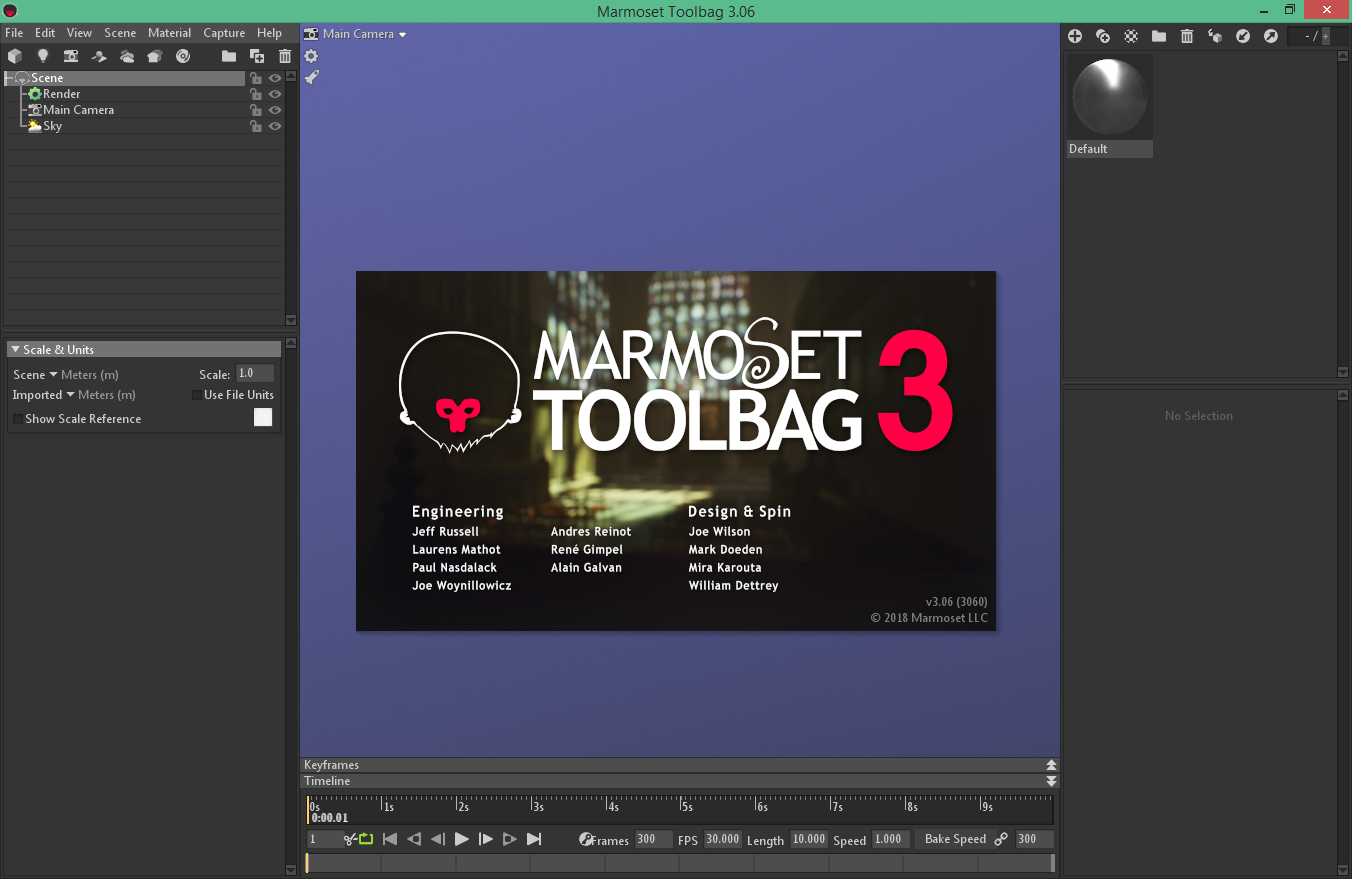This screenshot has width=1352, height=879.
Task: Add a new camera to the scene
Action: (70, 56)
